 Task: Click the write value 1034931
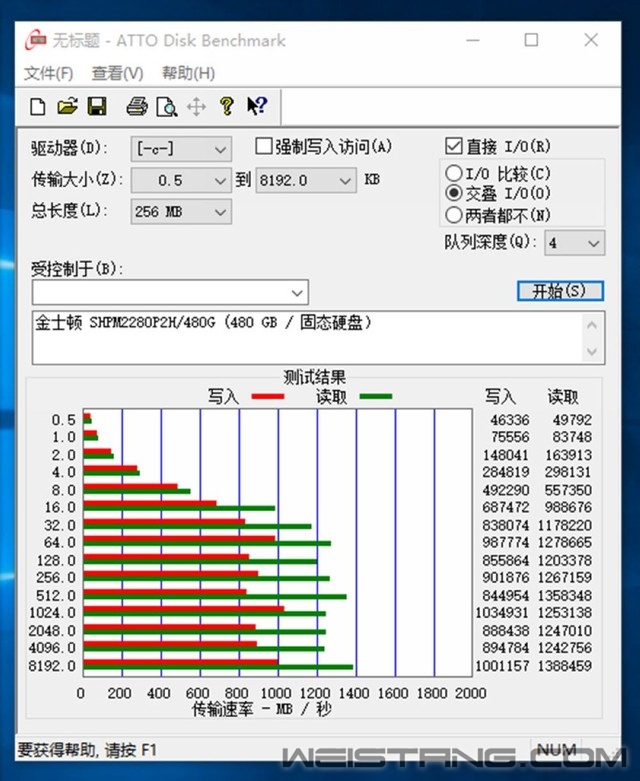pyautogui.click(x=502, y=612)
